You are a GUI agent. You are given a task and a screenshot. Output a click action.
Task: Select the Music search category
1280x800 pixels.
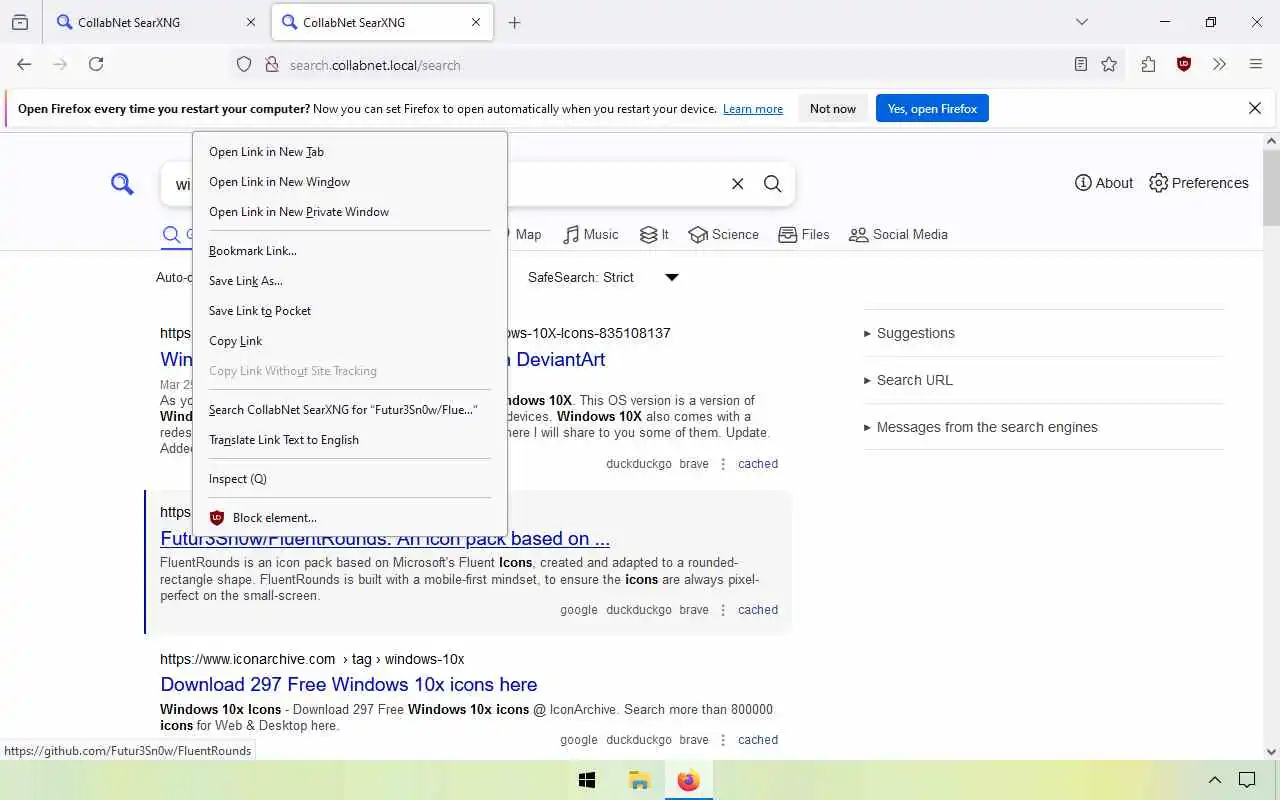pyautogui.click(x=591, y=234)
